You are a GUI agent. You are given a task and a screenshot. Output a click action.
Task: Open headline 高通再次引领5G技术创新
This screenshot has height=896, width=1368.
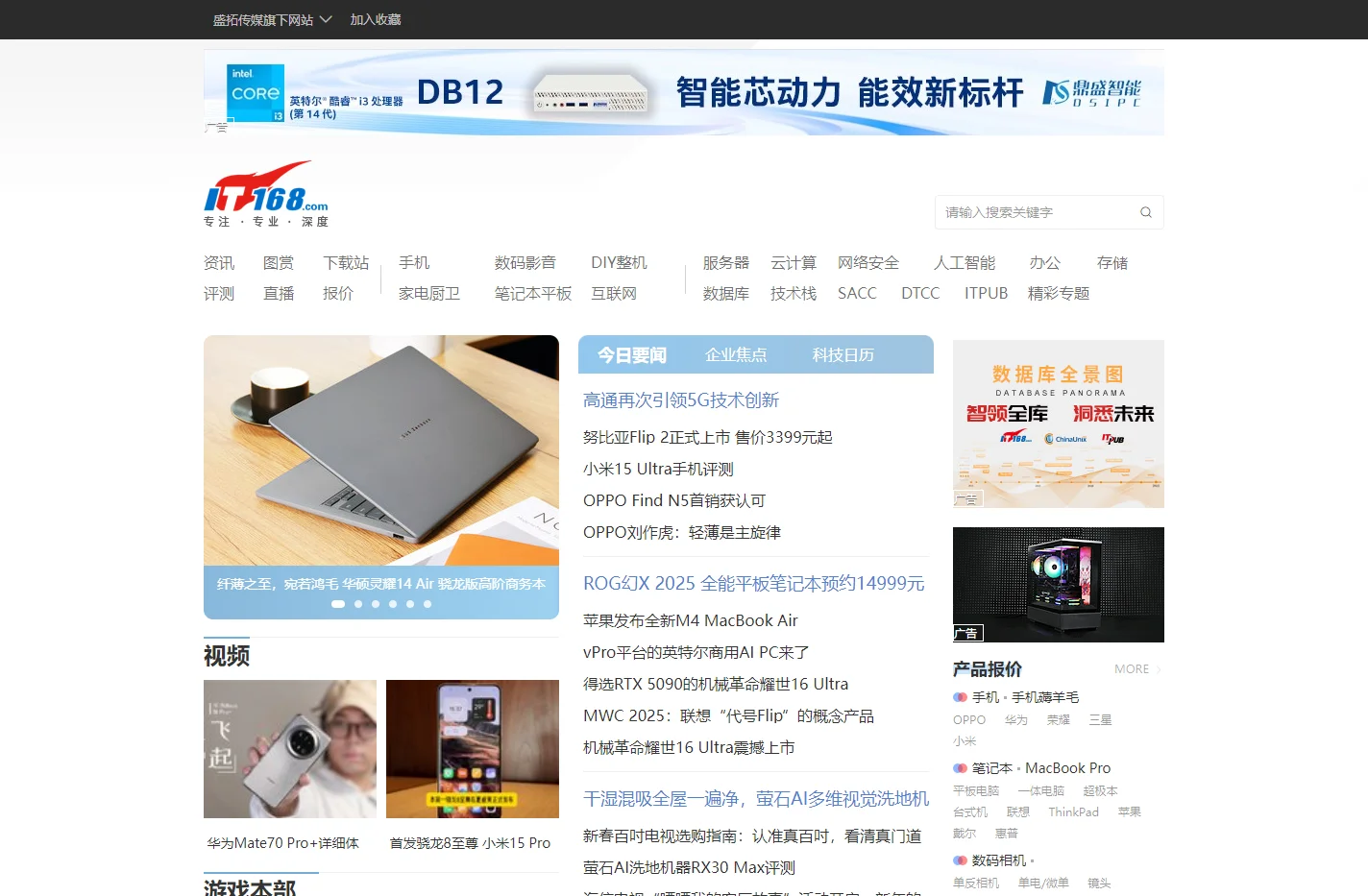pyautogui.click(x=681, y=400)
